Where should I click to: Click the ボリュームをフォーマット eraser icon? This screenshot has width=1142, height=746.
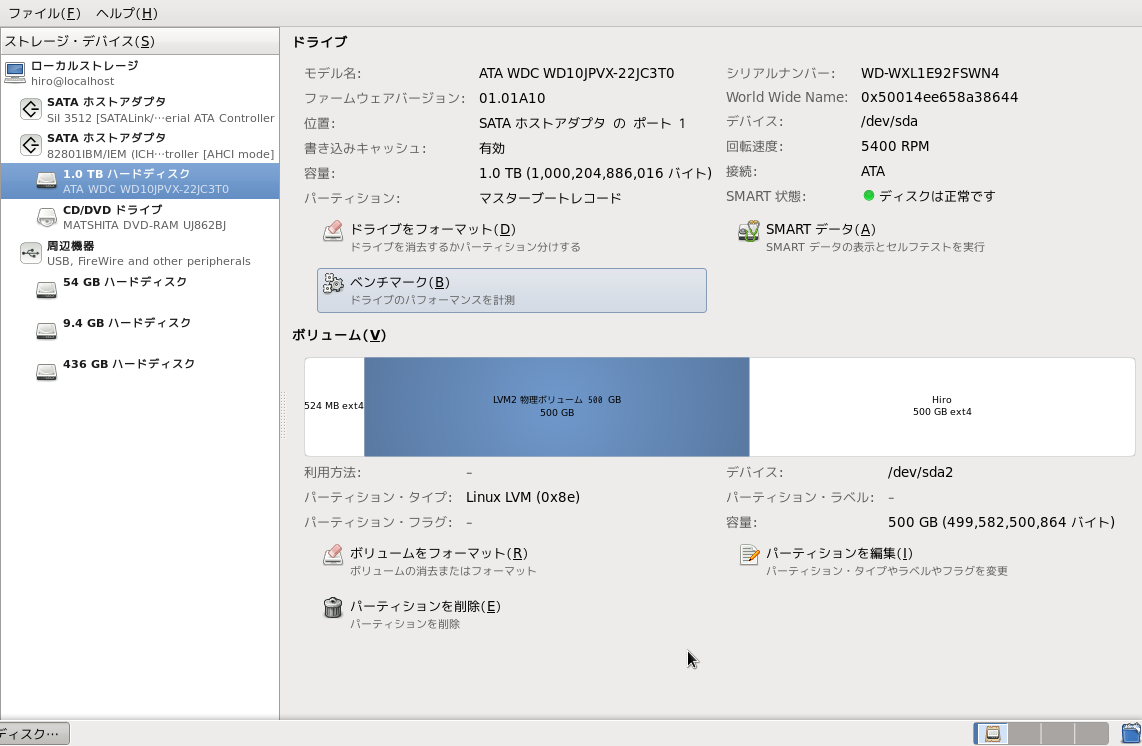pos(333,555)
